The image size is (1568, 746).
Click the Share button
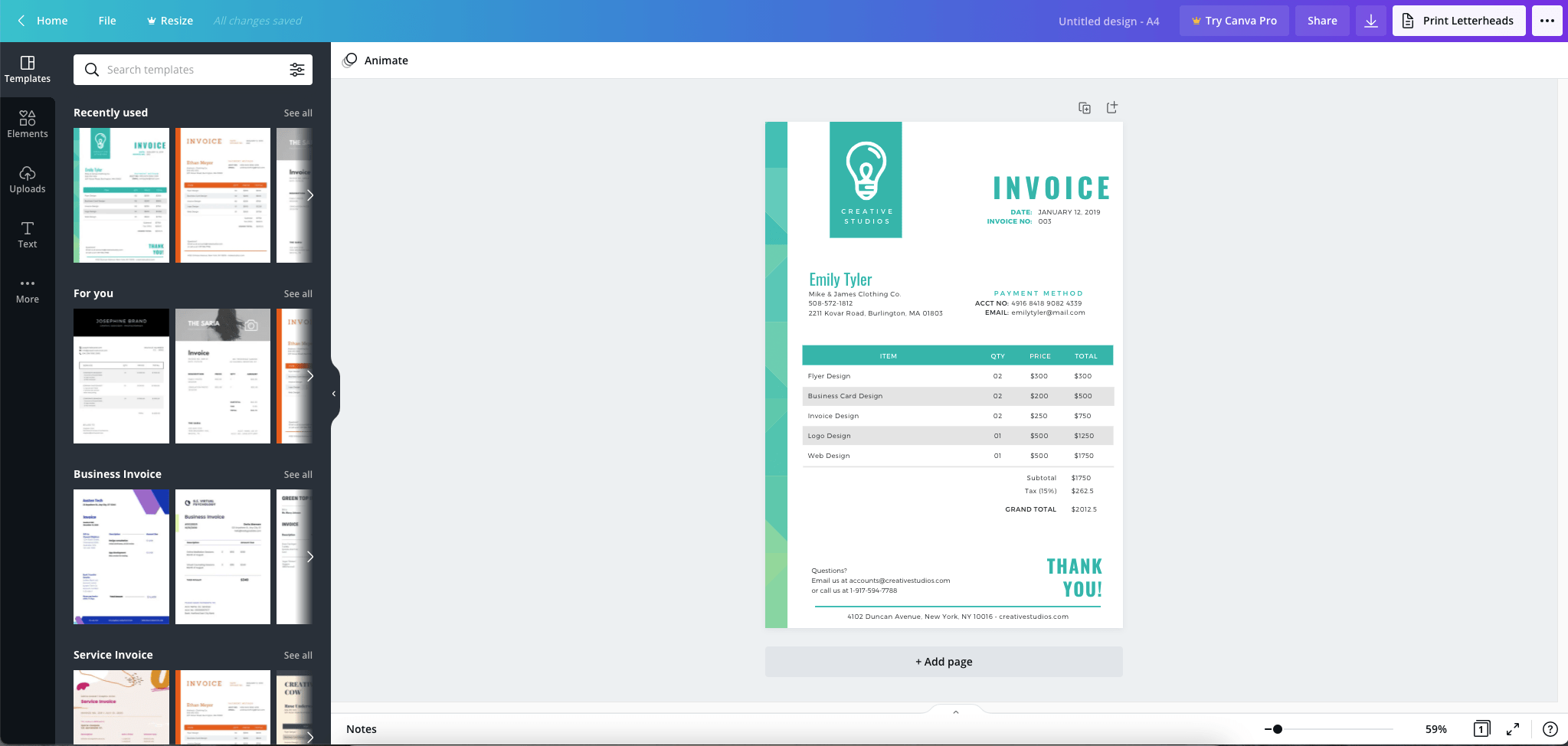click(1321, 20)
